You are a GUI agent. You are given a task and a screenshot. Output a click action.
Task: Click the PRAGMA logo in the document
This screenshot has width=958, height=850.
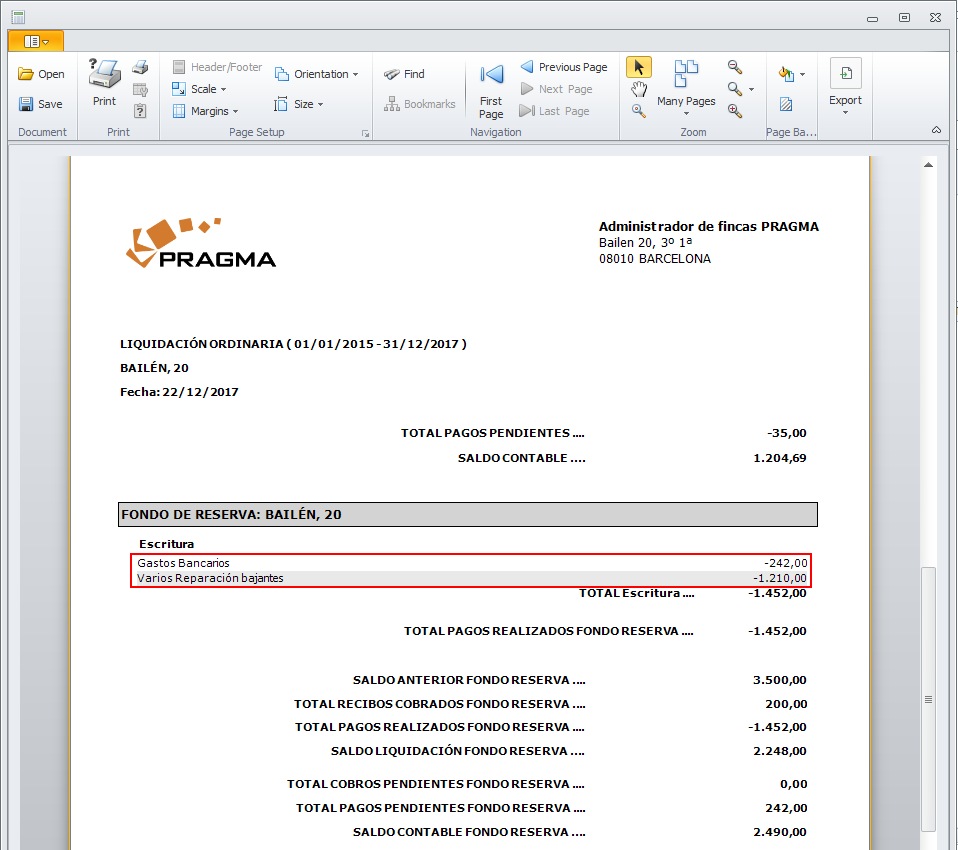[x=200, y=243]
